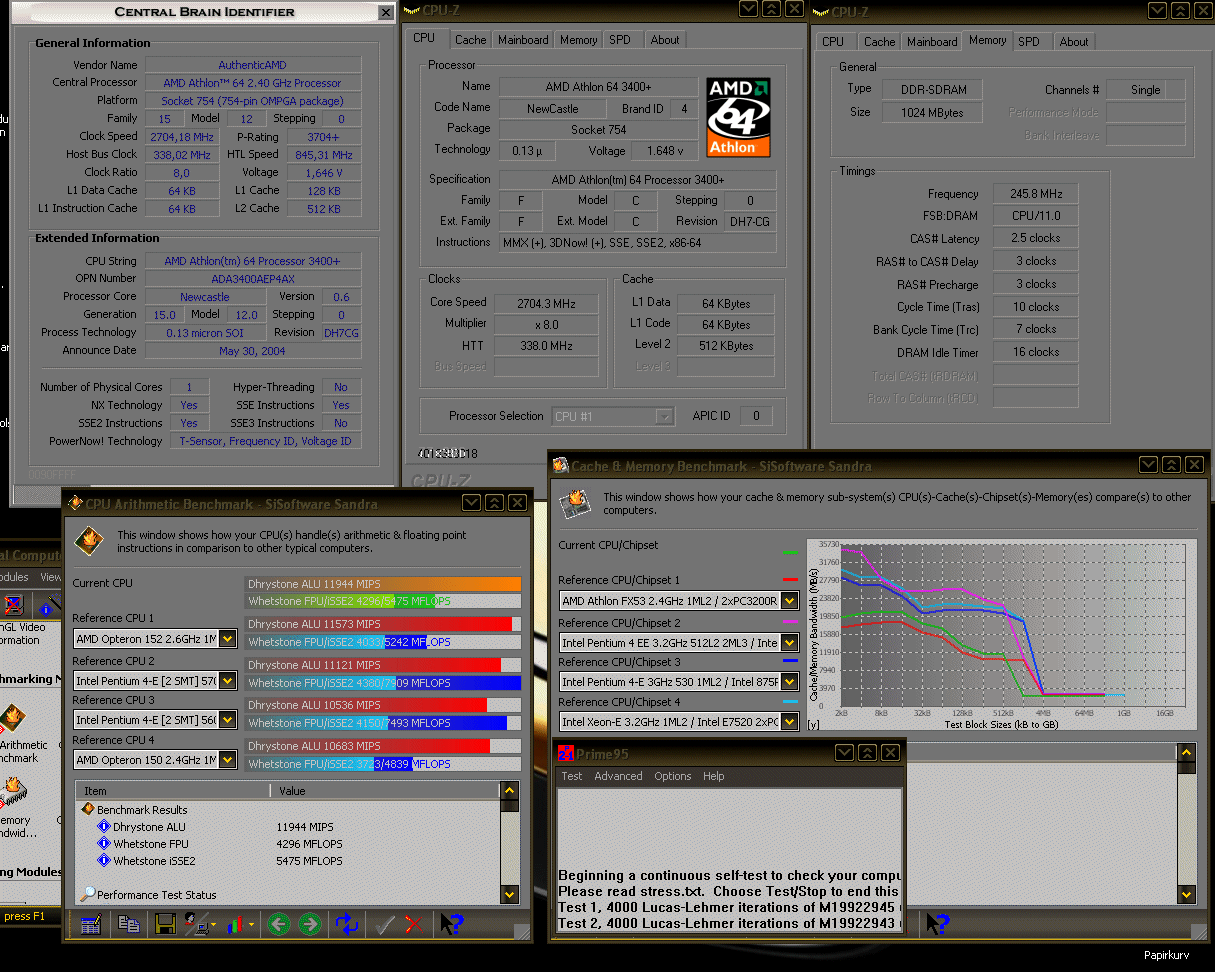Switch to CPU tab in right CPU-Z window
This screenshot has height=972, width=1215.
pos(833,42)
